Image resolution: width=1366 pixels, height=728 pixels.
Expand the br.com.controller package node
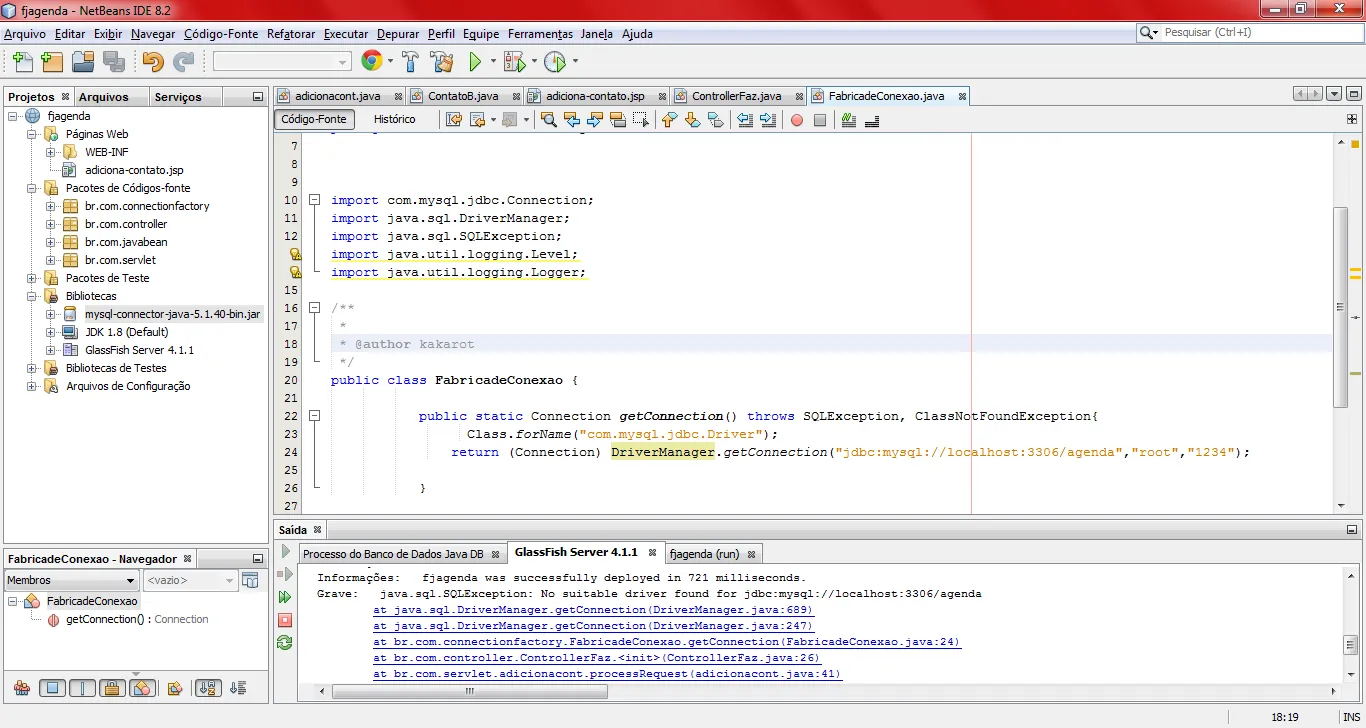[51, 224]
